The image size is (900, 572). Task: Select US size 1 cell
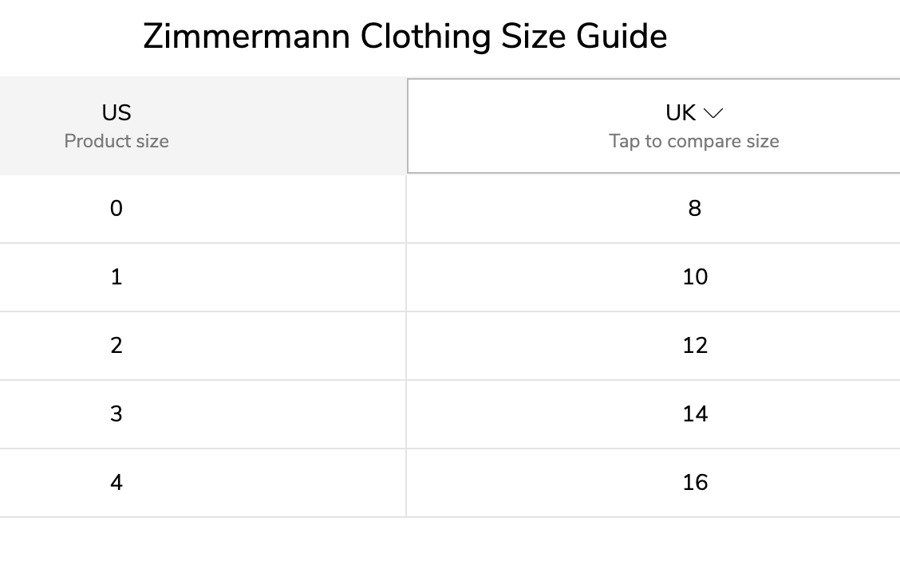203,278
